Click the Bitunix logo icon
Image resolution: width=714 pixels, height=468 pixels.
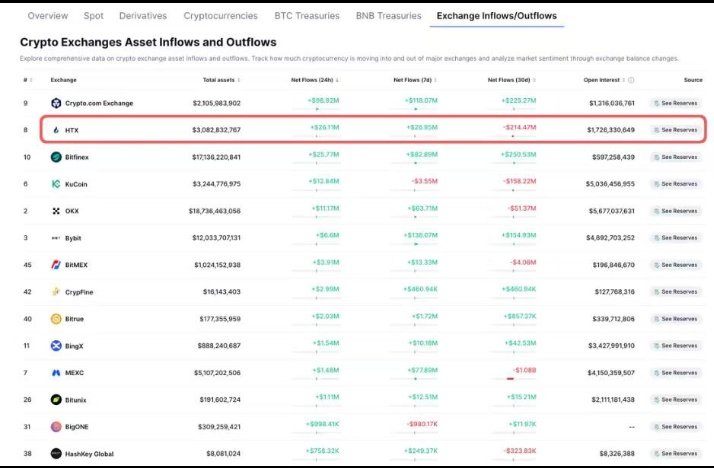click(56, 400)
